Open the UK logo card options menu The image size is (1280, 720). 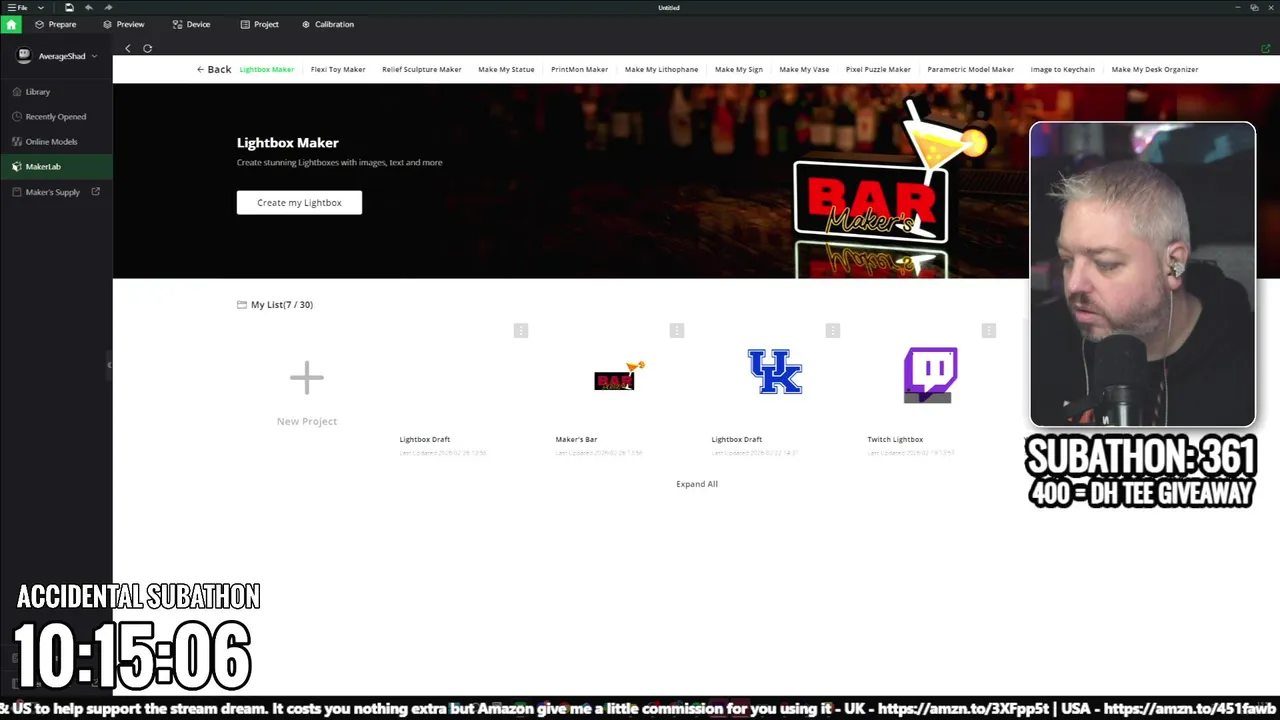833,331
